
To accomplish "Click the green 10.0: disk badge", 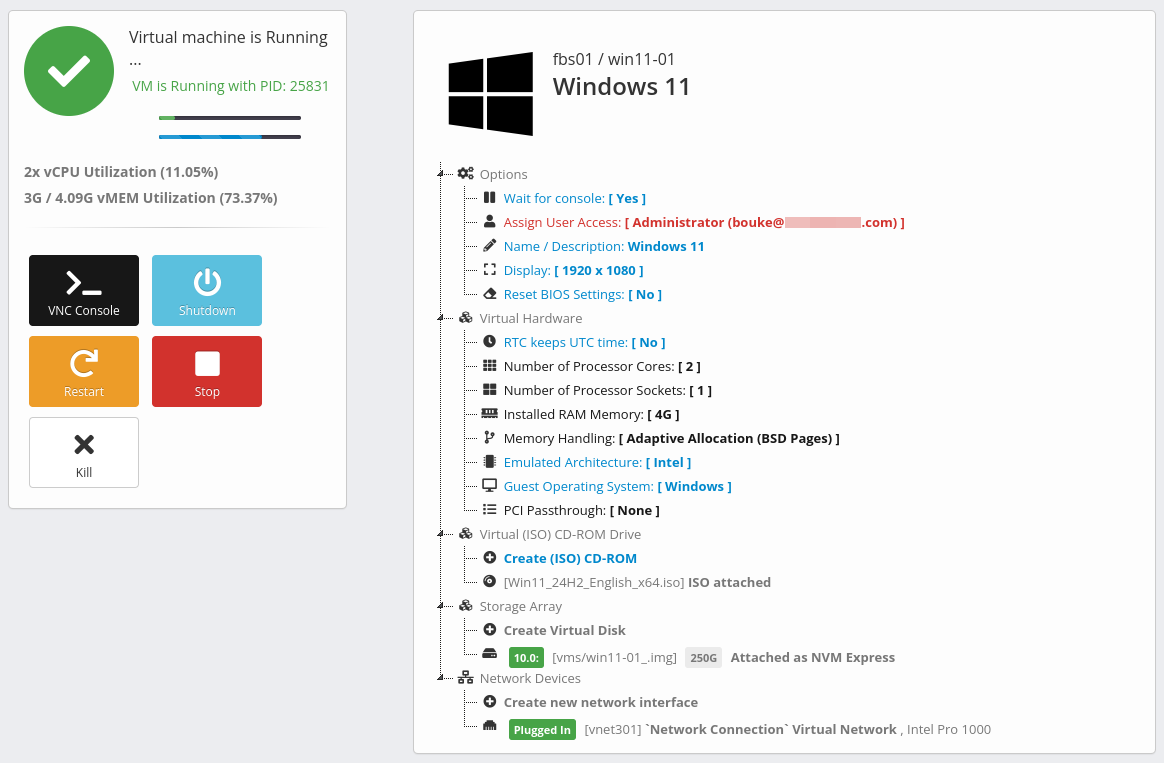I will 526,658.
